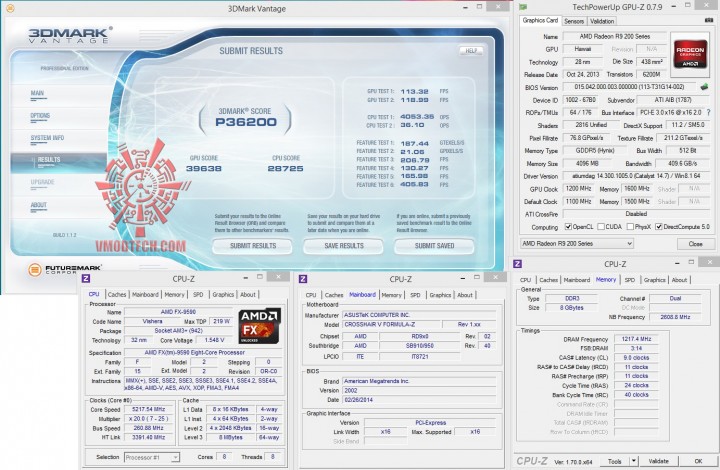This screenshot has width=720, height=470.
Task: Open ABOUT in 3DMark sidebar
Action: point(39,205)
